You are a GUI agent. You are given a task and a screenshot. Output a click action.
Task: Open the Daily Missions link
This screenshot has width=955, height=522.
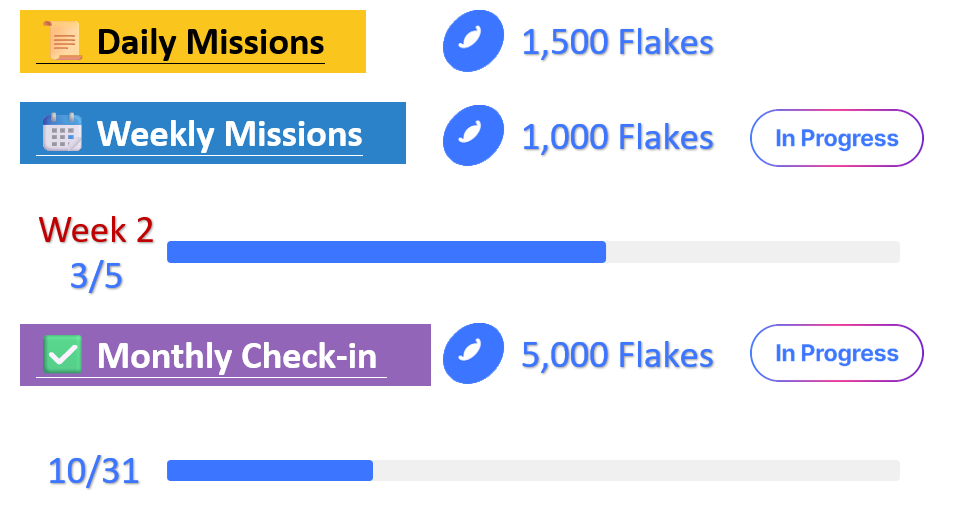[210, 42]
